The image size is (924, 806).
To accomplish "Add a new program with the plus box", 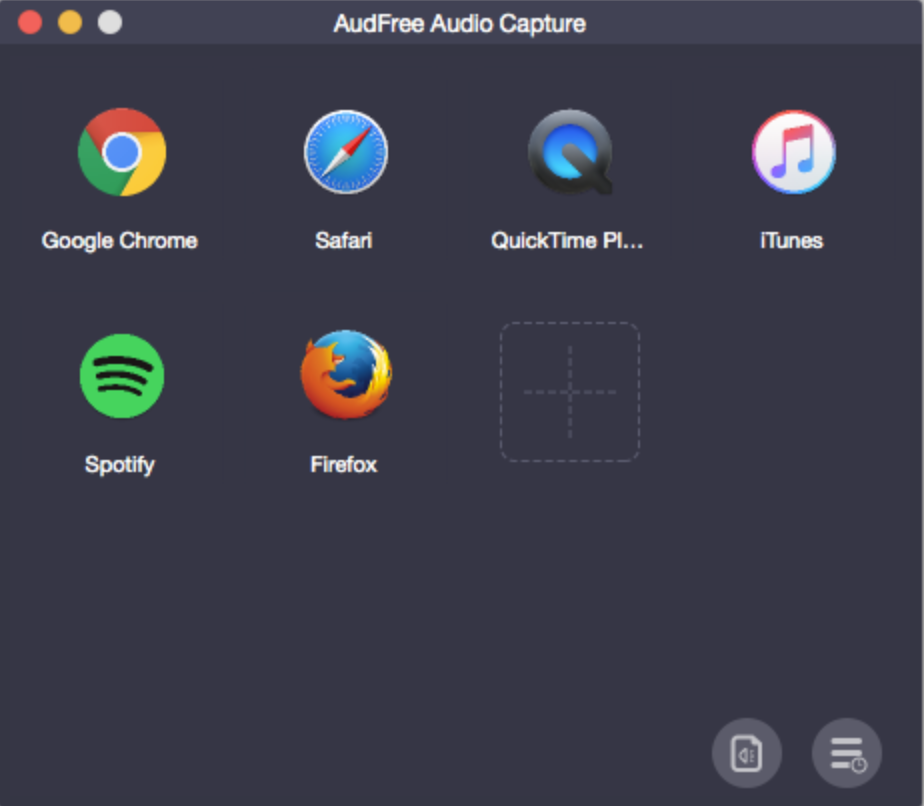I will 570,392.
